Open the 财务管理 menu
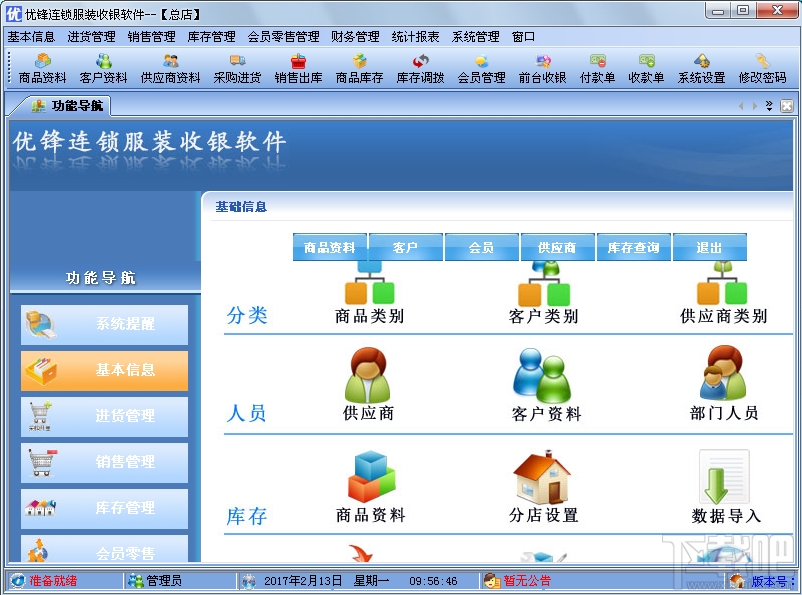The height and width of the screenshot is (595, 802). pyautogui.click(x=354, y=36)
